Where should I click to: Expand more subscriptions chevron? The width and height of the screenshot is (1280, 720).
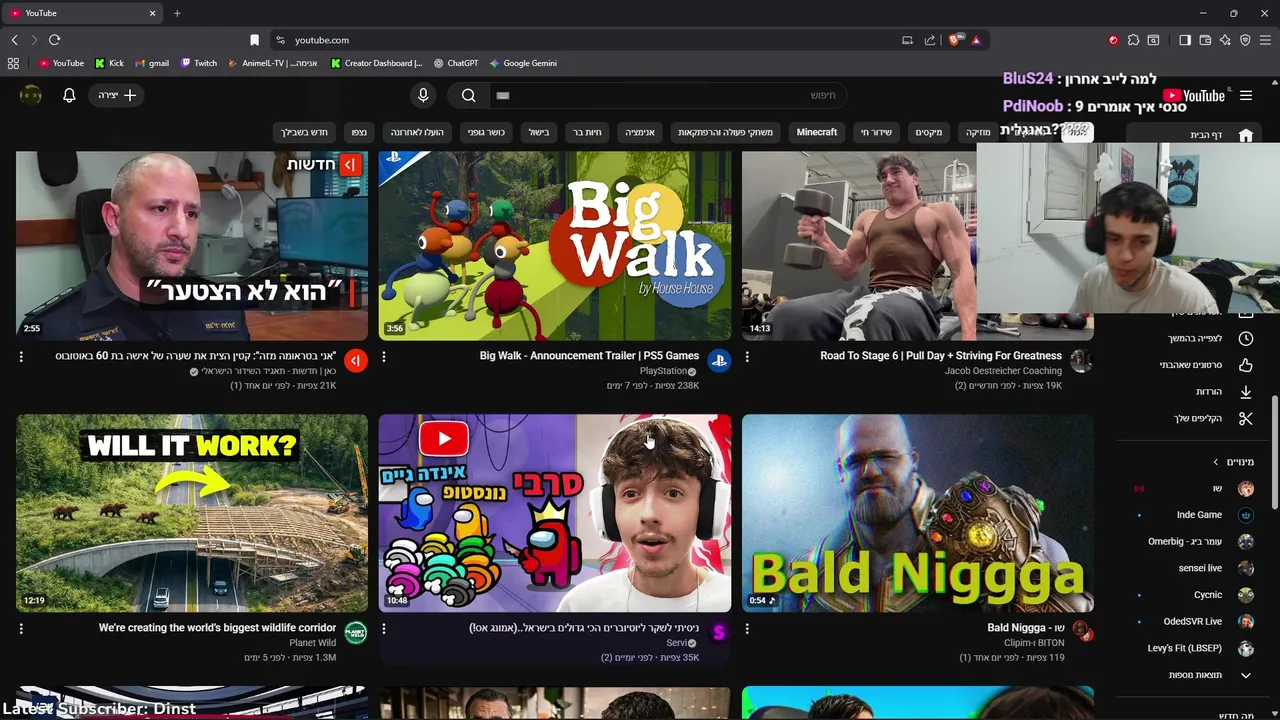tap(1246, 675)
